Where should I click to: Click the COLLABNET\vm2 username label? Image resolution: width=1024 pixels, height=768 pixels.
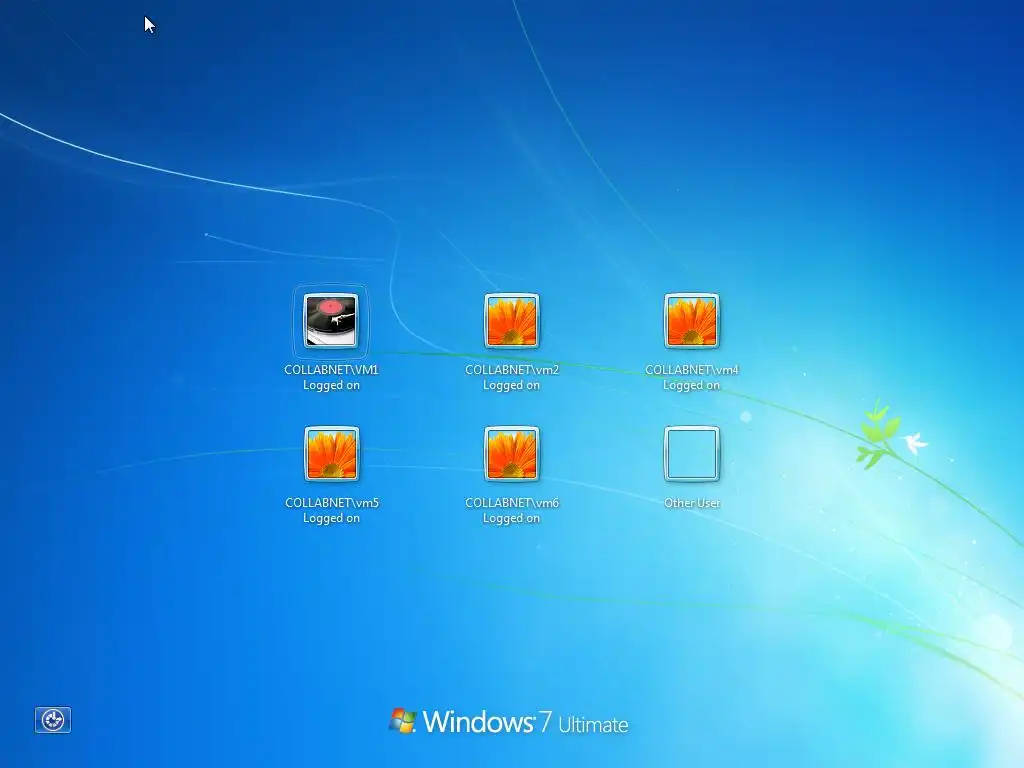pos(512,370)
